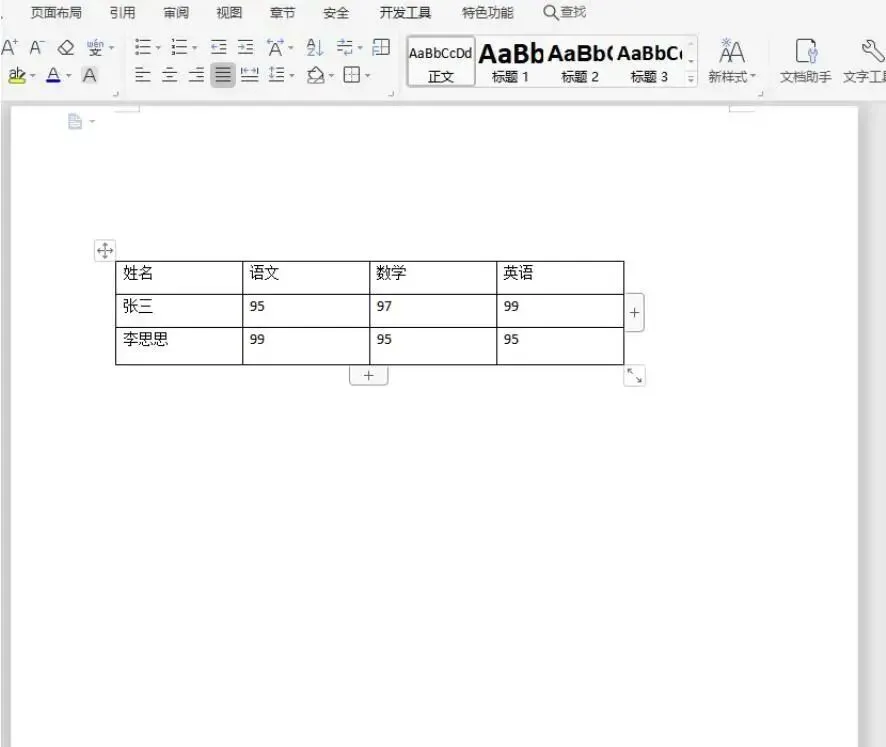Decrease font size with the A- icon
Image resolution: width=886 pixels, height=747 pixels.
(x=37, y=47)
